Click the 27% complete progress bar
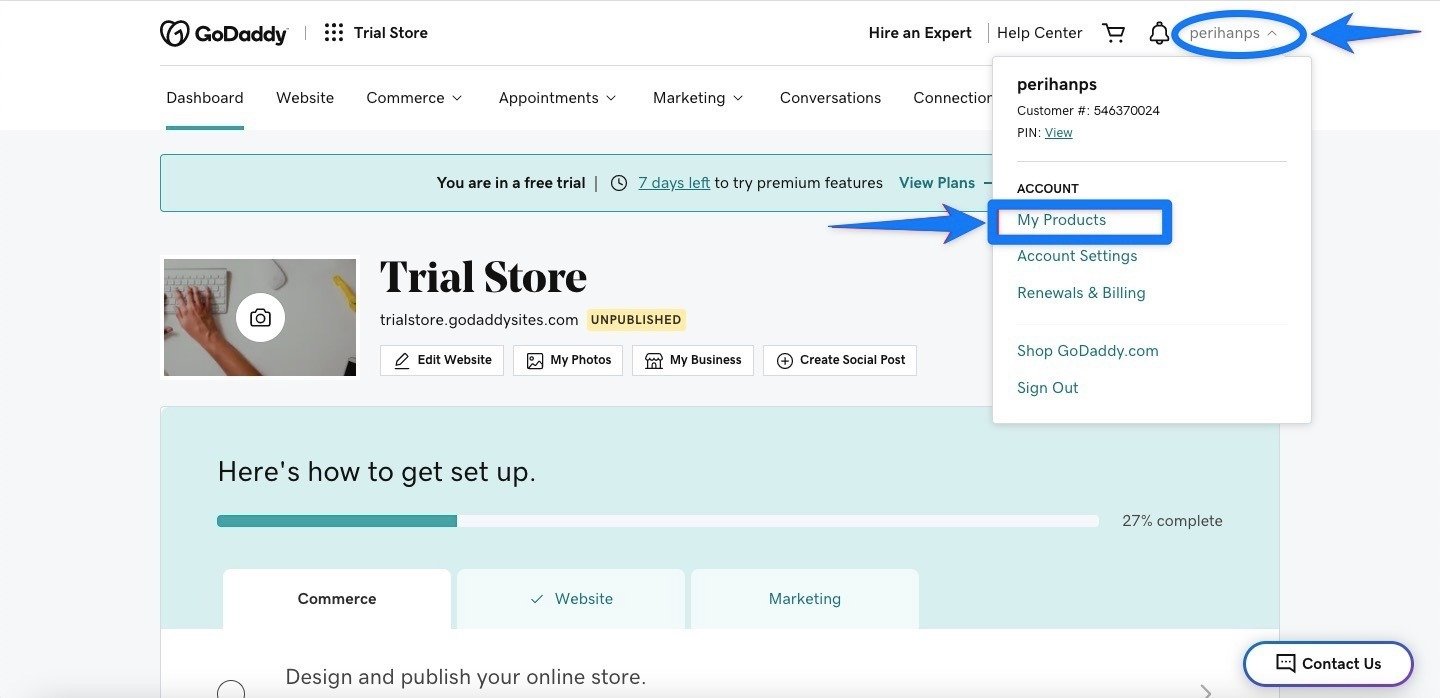 (658, 521)
